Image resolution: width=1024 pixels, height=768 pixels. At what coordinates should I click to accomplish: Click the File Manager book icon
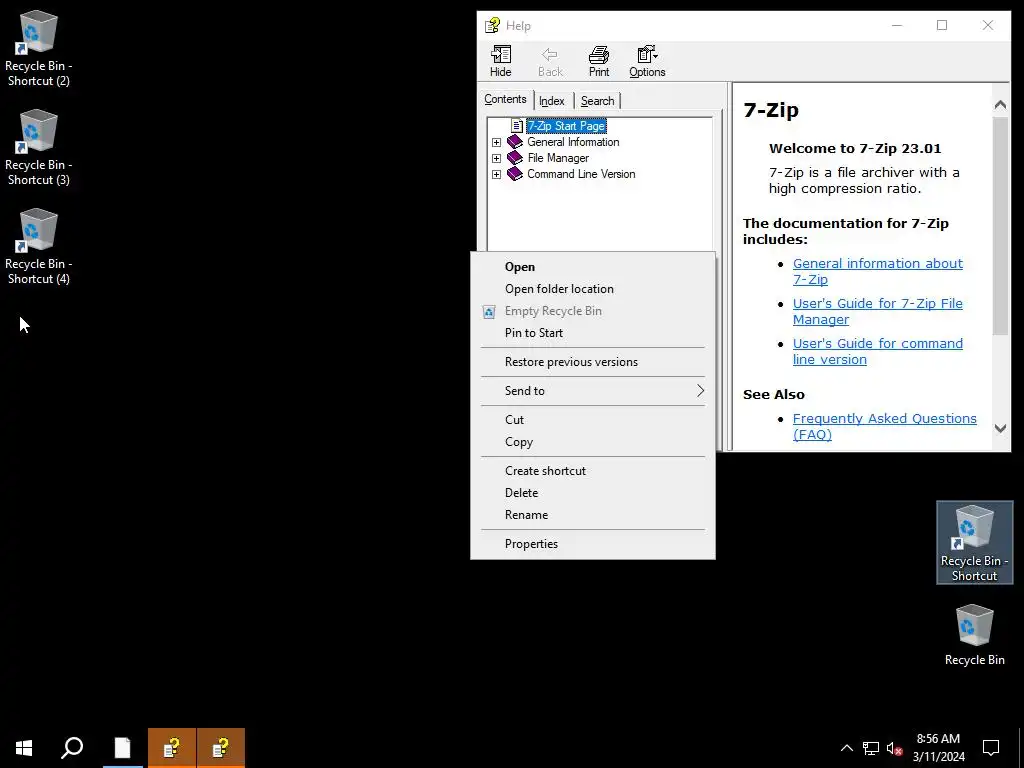point(515,157)
